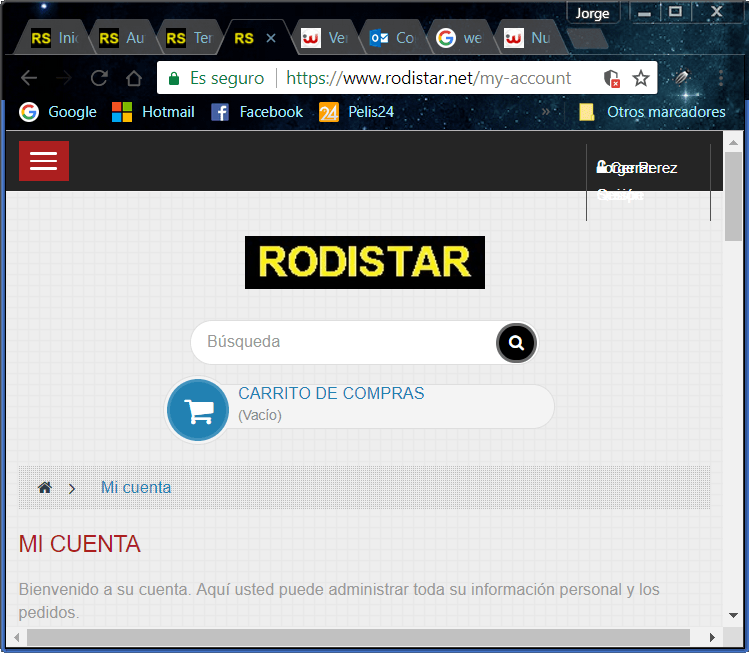Click the MI CUENTA heading
The height and width of the screenshot is (653, 749).
(x=80, y=544)
